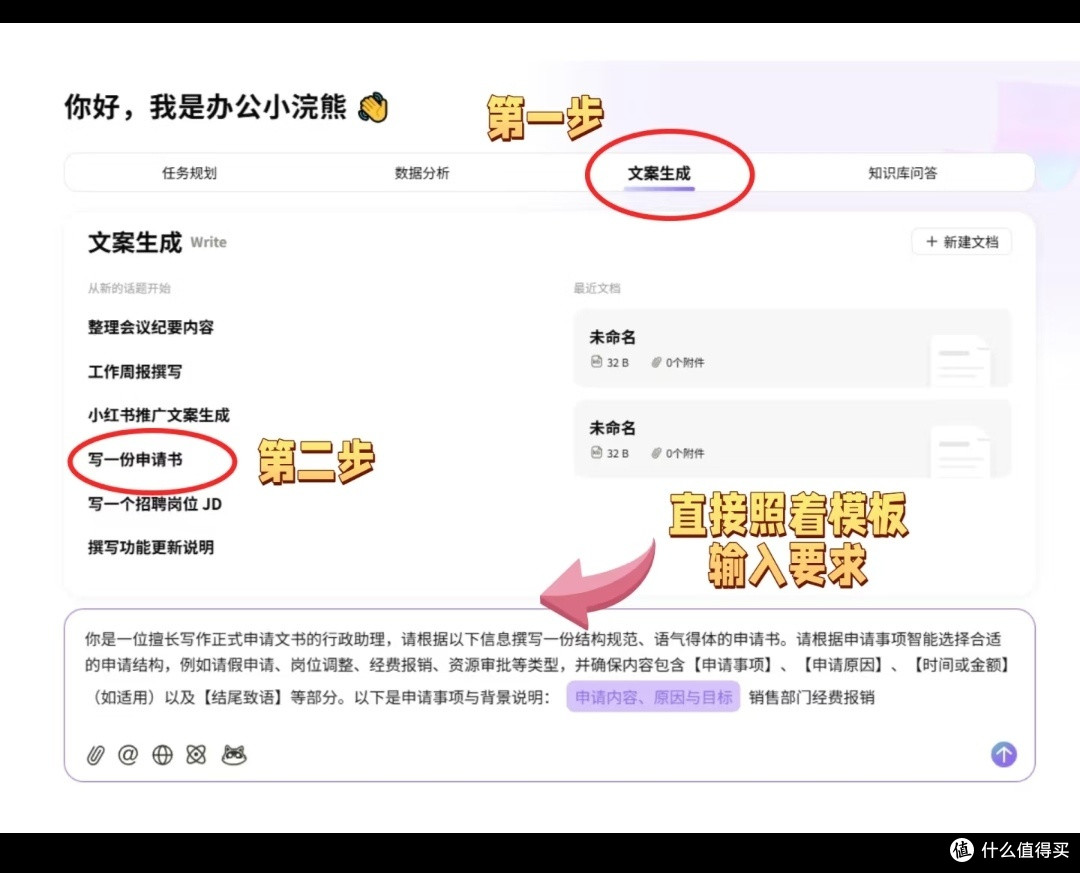
Task: Open the second 未命名 recent document
Action: coord(792,439)
